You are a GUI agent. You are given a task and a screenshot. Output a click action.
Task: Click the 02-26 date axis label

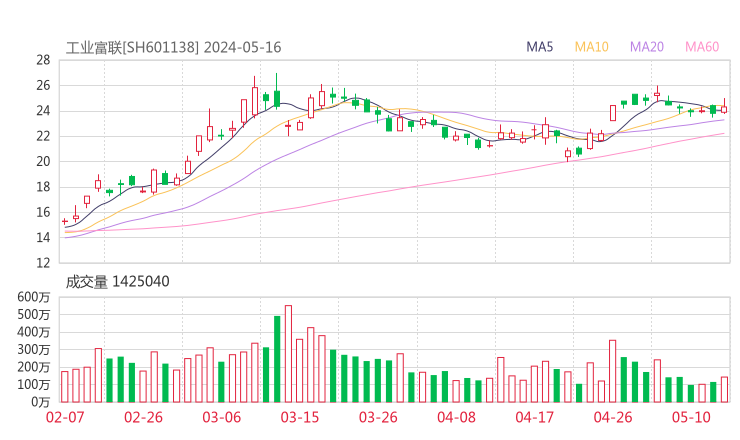[143, 417]
